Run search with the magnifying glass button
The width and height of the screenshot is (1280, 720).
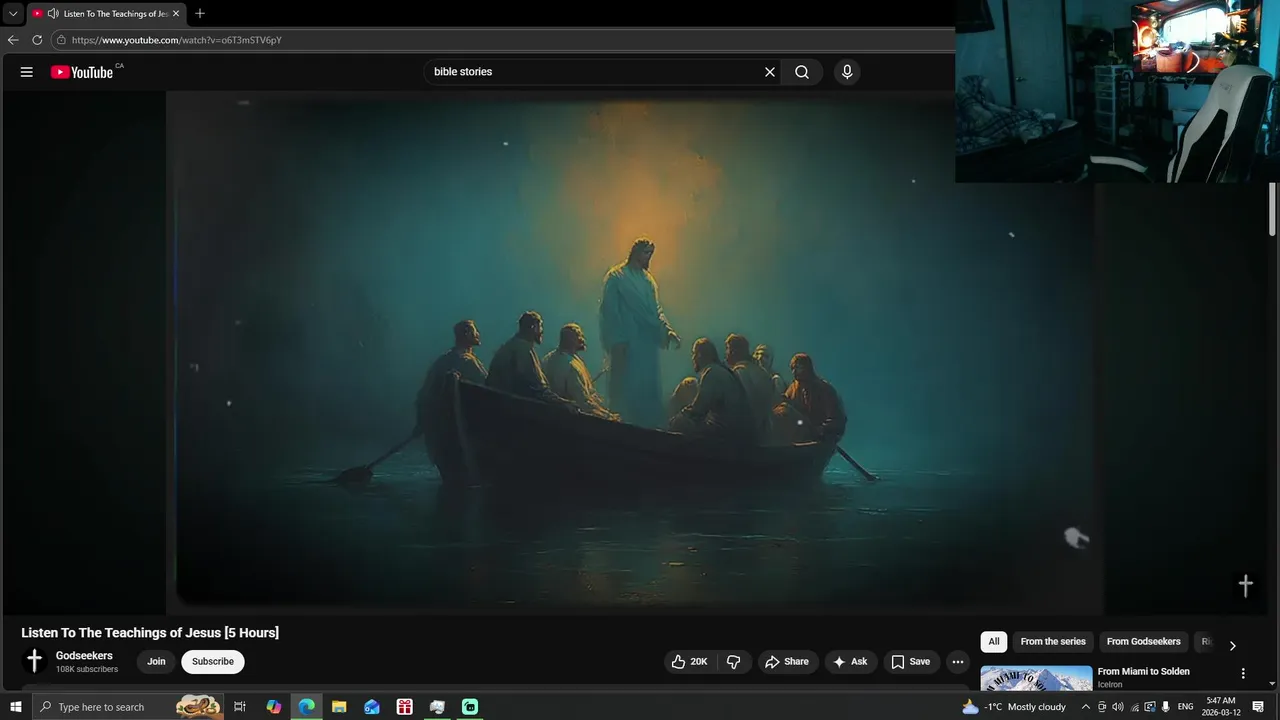[x=802, y=72]
